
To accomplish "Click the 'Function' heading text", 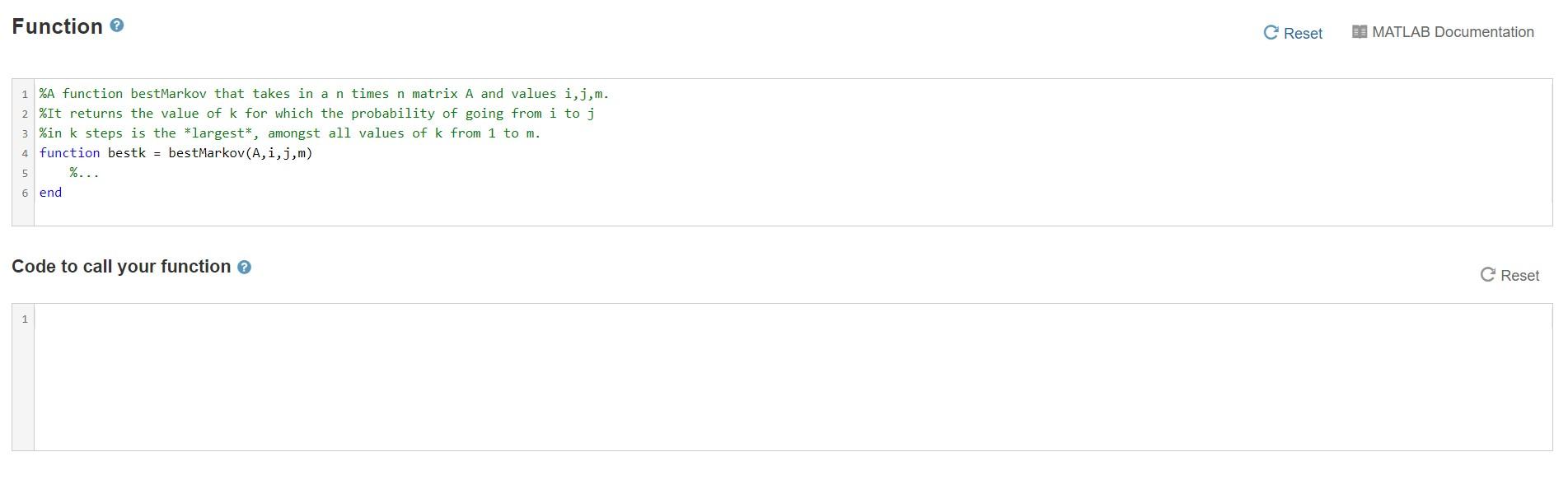I will click(x=58, y=26).
